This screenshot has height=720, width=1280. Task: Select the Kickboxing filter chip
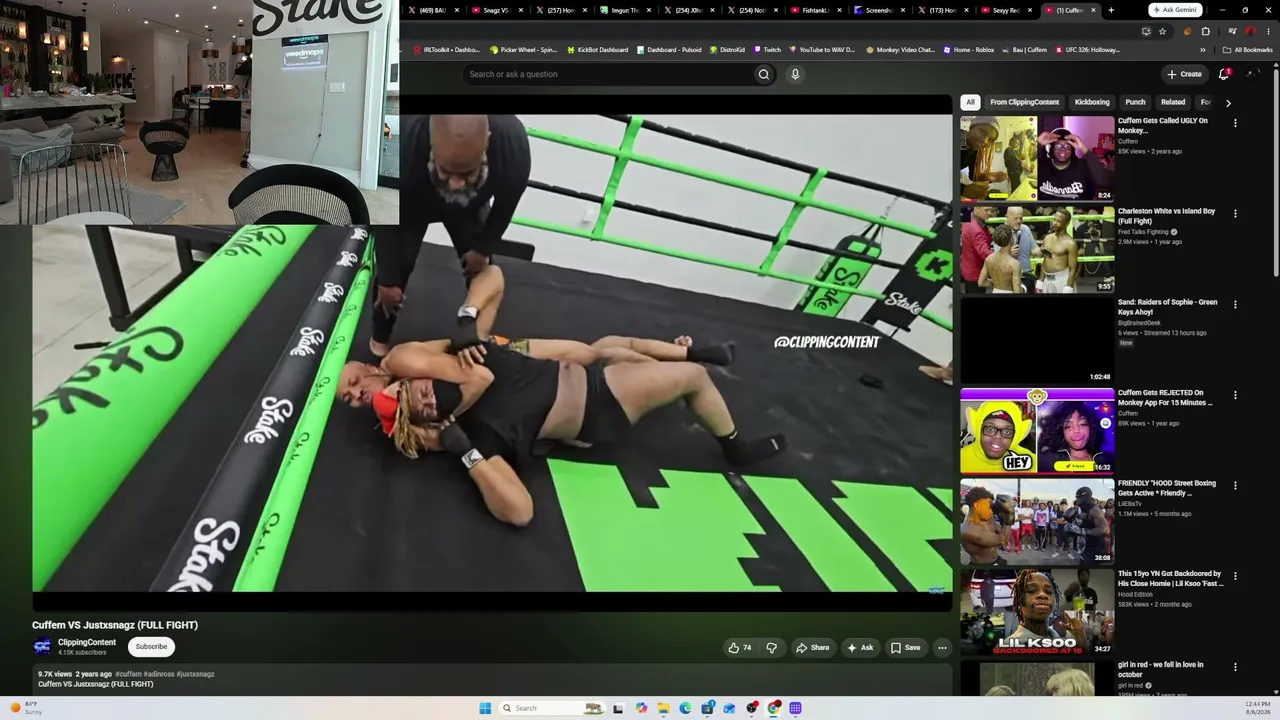(1092, 102)
